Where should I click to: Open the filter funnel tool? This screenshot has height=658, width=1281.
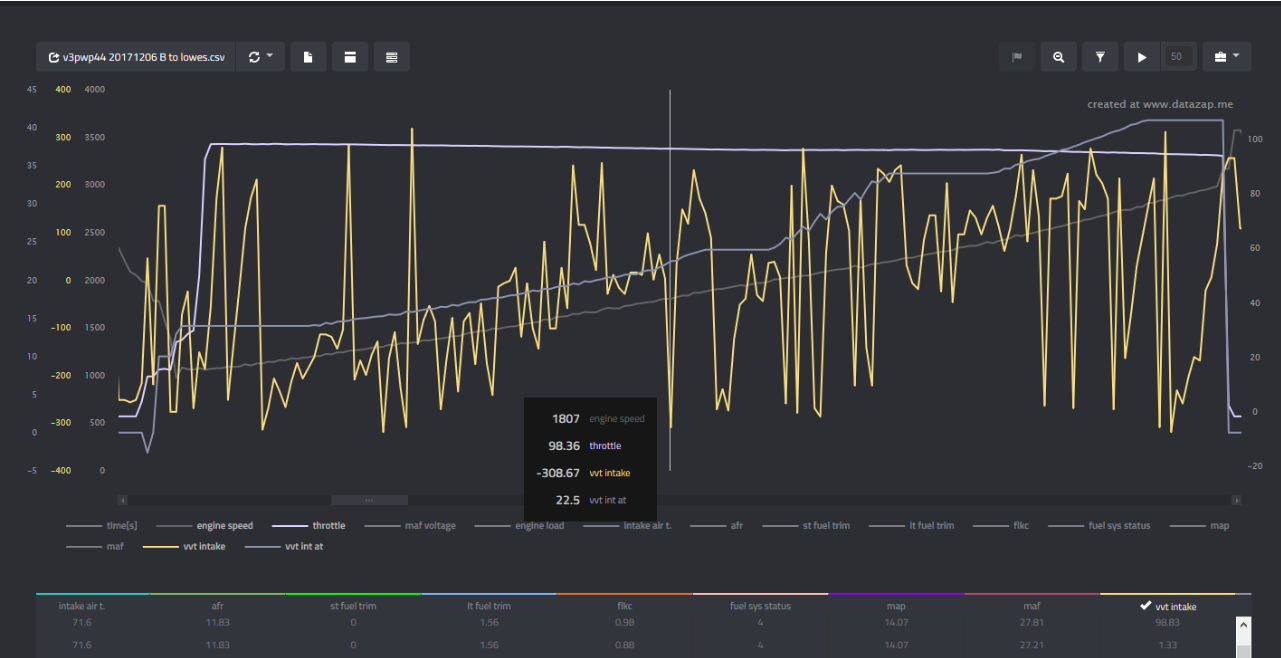coord(1100,57)
